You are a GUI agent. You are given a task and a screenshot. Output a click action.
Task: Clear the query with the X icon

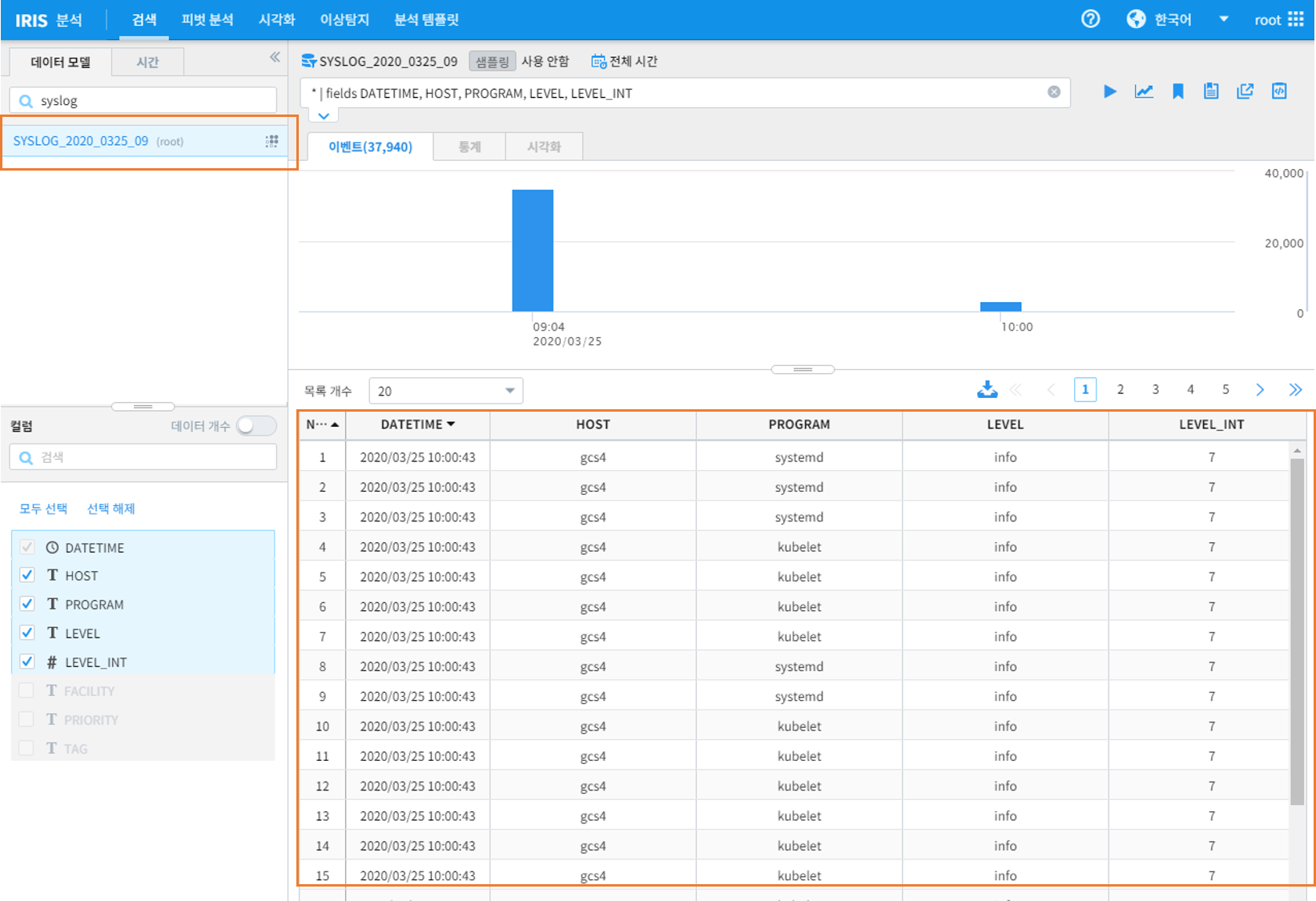(1054, 92)
